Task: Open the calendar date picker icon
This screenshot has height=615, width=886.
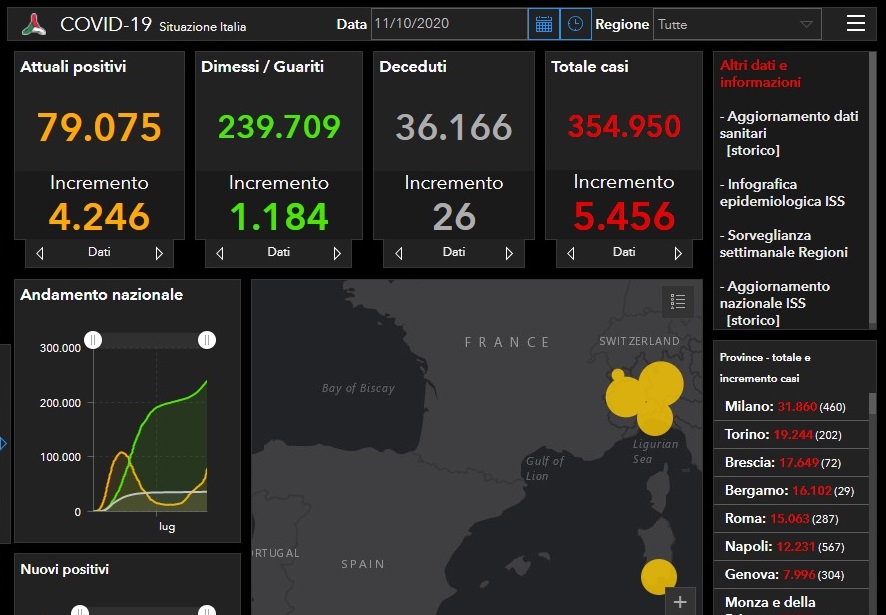Action: 543,24
